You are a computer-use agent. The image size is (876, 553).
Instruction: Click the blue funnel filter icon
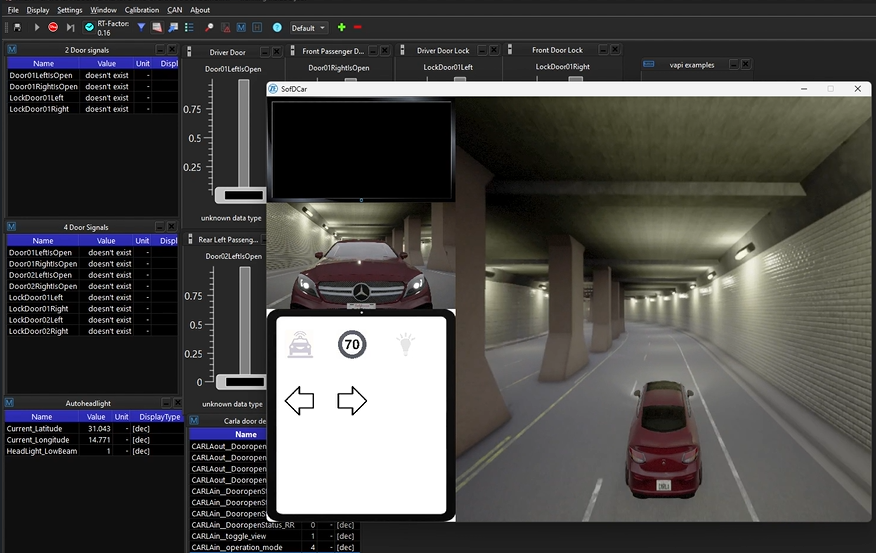coord(141,27)
